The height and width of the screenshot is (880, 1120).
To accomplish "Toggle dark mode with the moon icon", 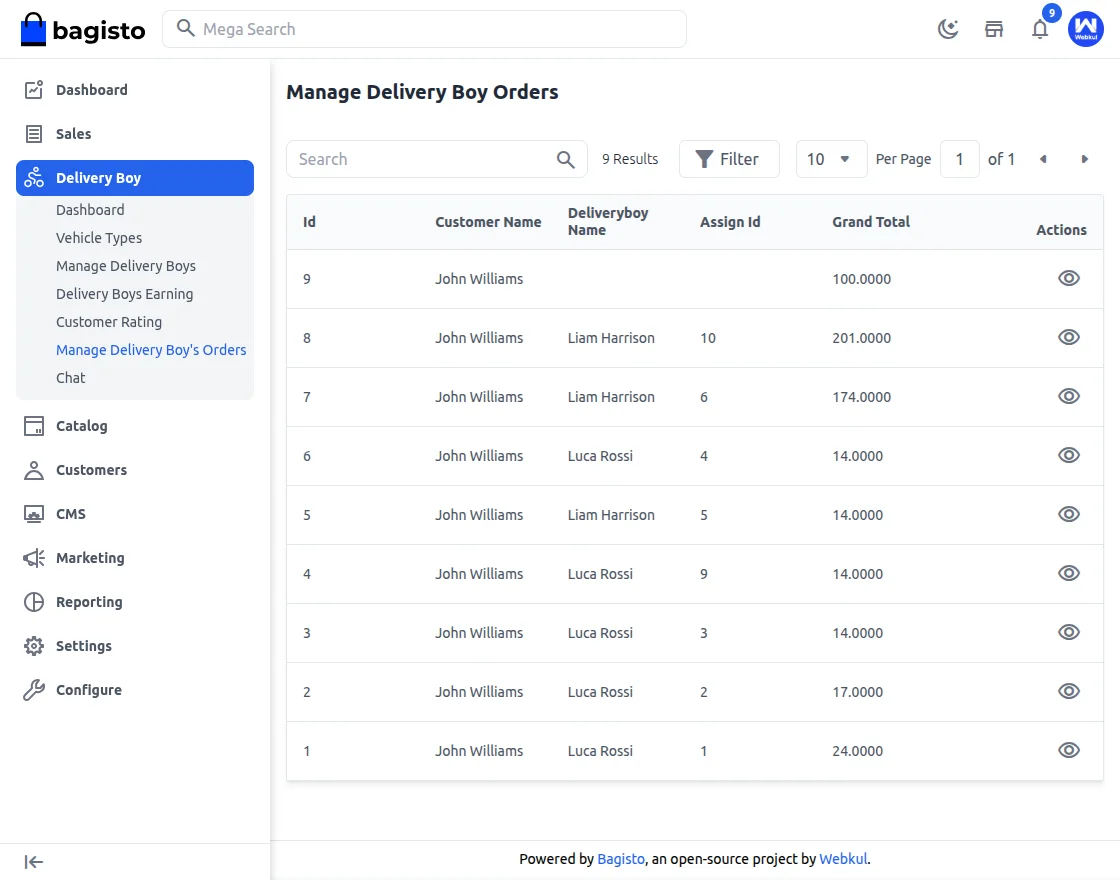I will coord(947,29).
